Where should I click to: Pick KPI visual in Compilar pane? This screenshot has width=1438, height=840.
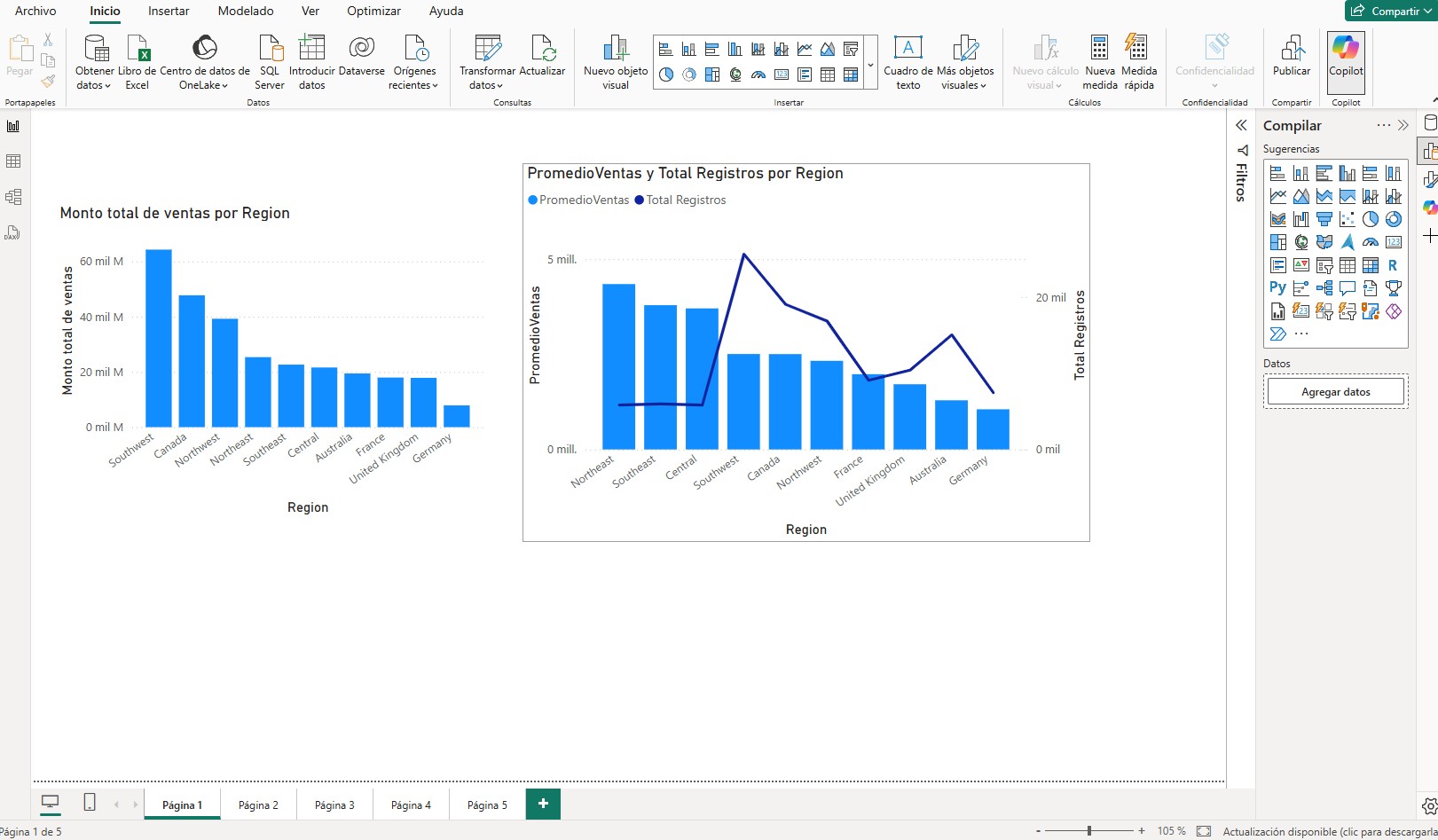point(1301,265)
